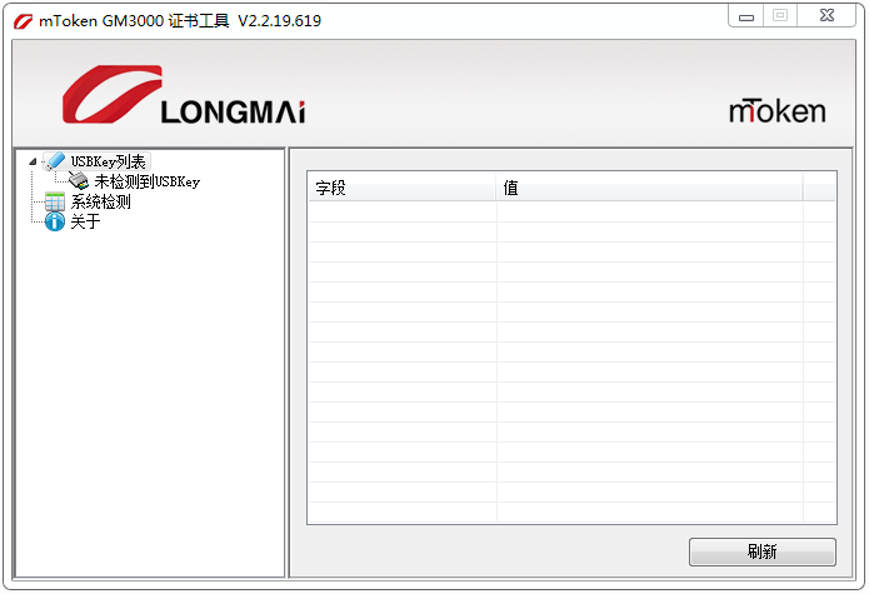Click the 字段 column header

(402, 188)
